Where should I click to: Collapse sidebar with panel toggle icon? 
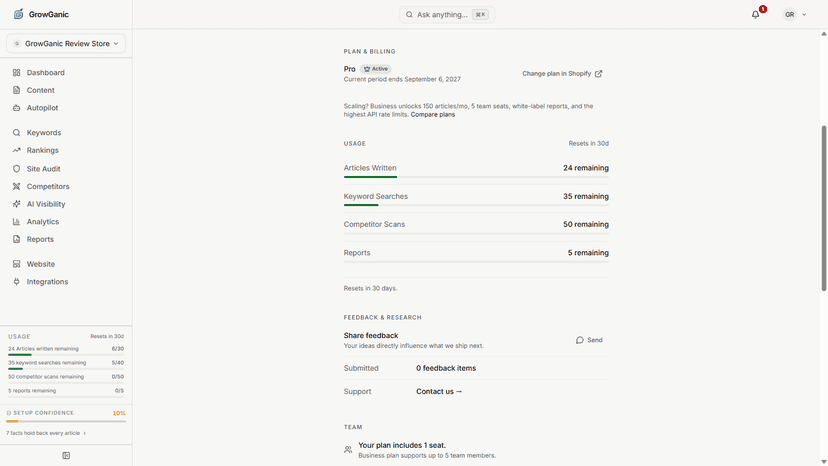66,455
